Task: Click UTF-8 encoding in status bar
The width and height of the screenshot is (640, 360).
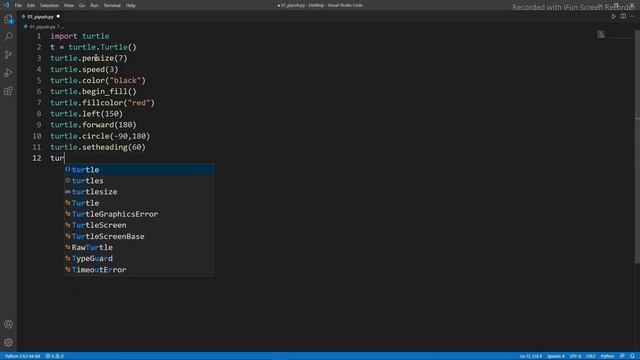Action: tap(575, 356)
